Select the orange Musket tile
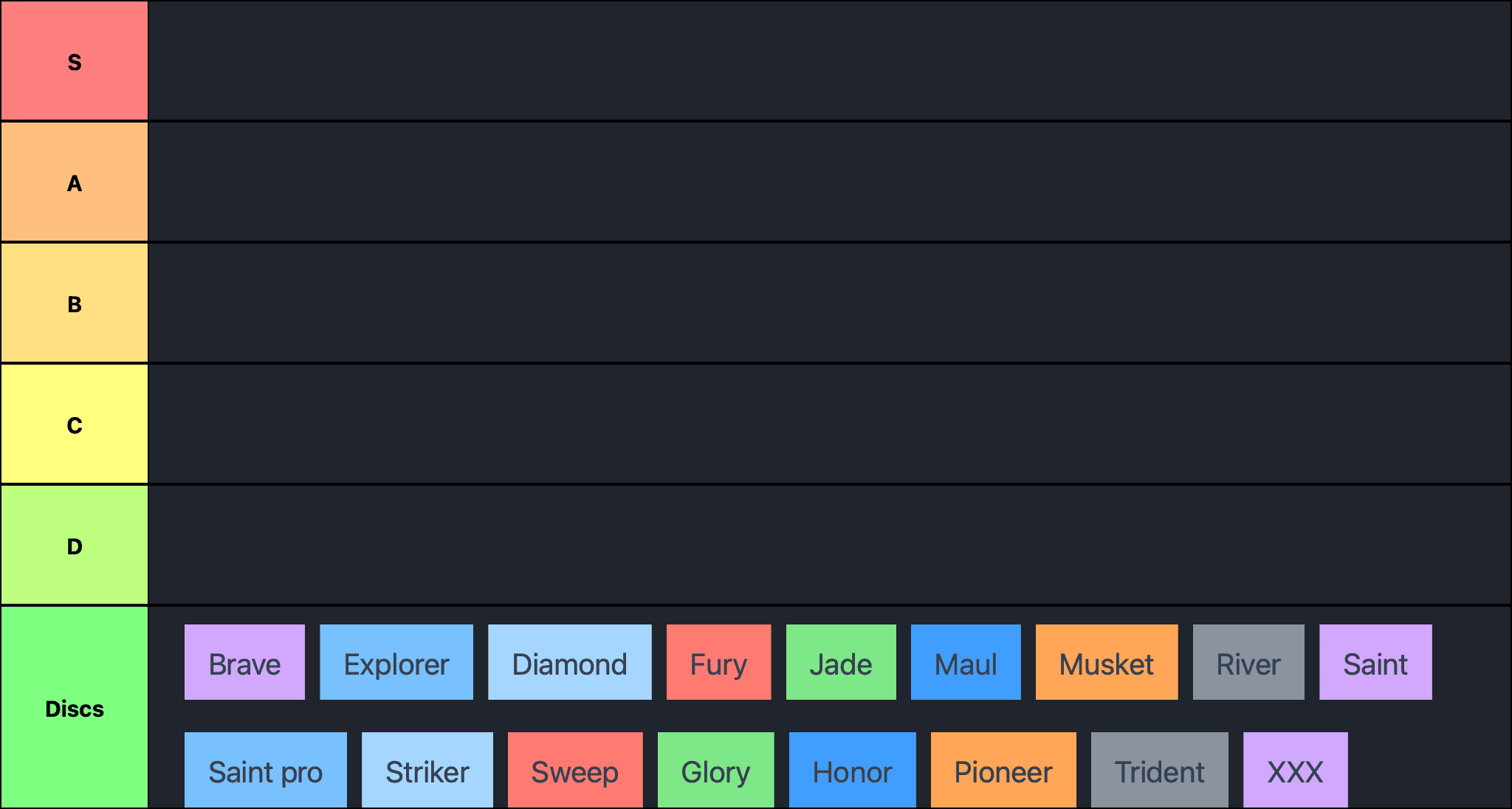Image resolution: width=1512 pixels, height=809 pixels. [x=1107, y=662]
